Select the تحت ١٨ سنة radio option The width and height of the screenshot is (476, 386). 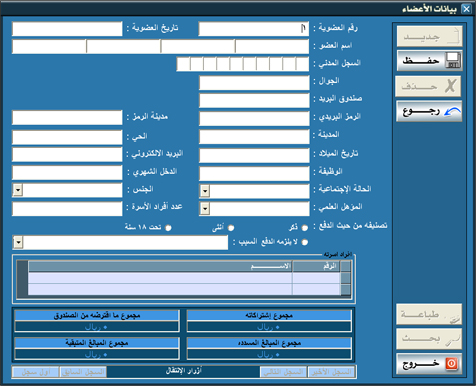168,228
